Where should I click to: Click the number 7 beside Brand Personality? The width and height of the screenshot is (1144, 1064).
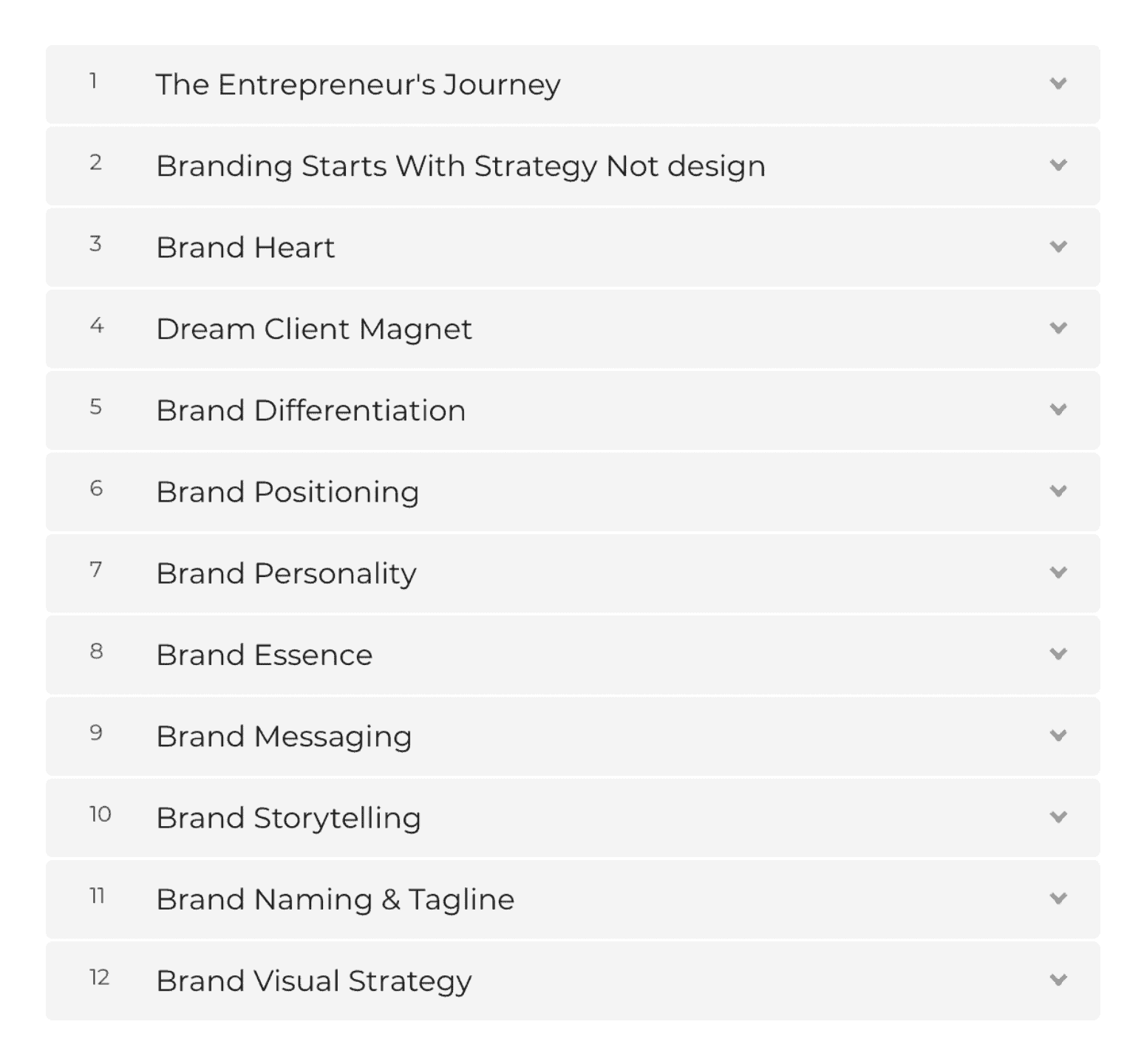pyautogui.click(x=96, y=570)
